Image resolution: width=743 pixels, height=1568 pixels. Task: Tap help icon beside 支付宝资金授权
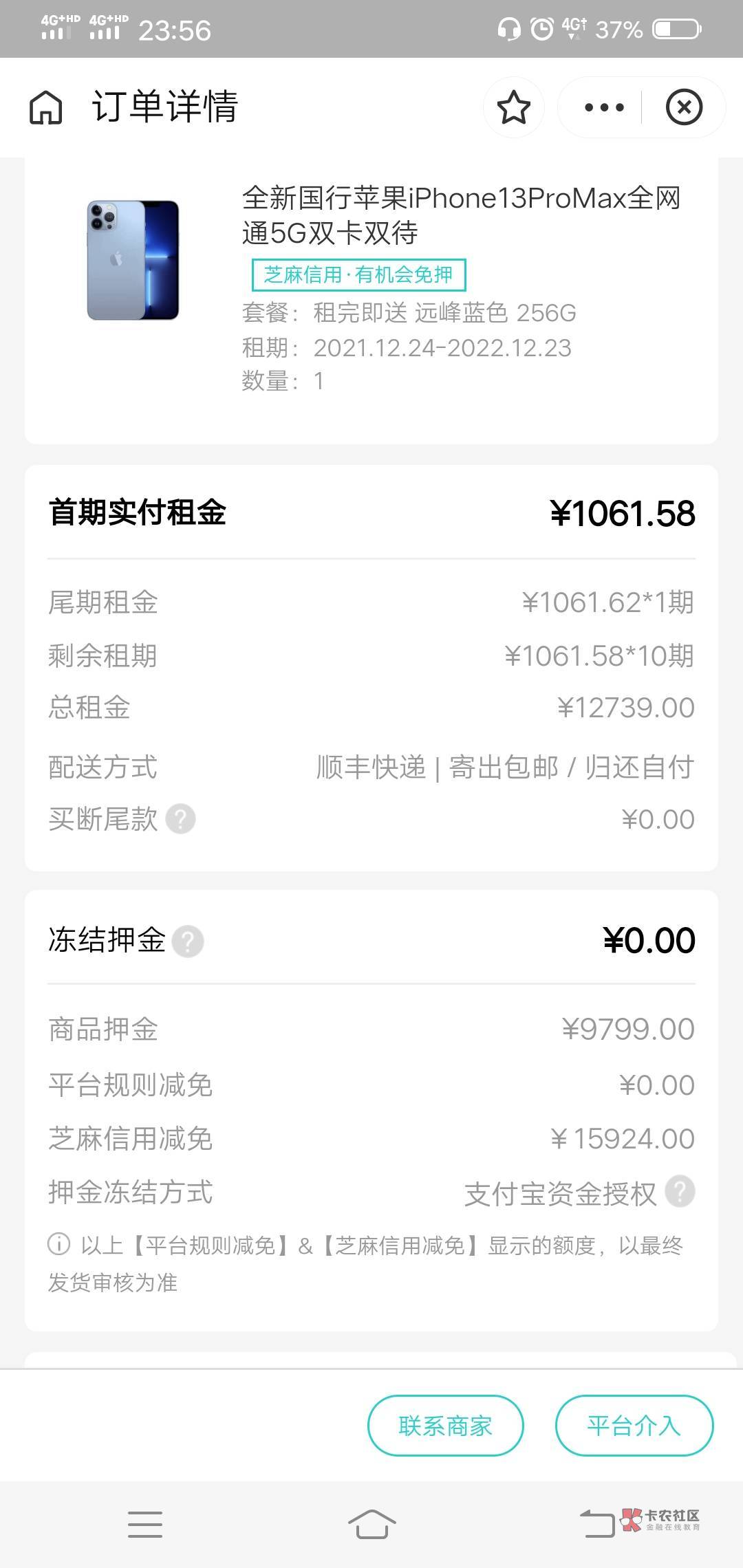click(x=680, y=1192)
